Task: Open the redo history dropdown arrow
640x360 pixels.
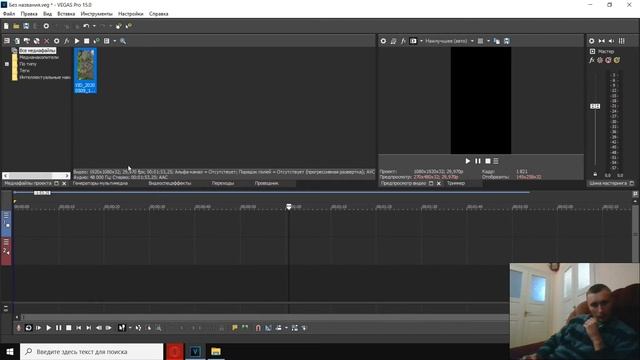Action: pyautogui.click(x=110, y=26)
